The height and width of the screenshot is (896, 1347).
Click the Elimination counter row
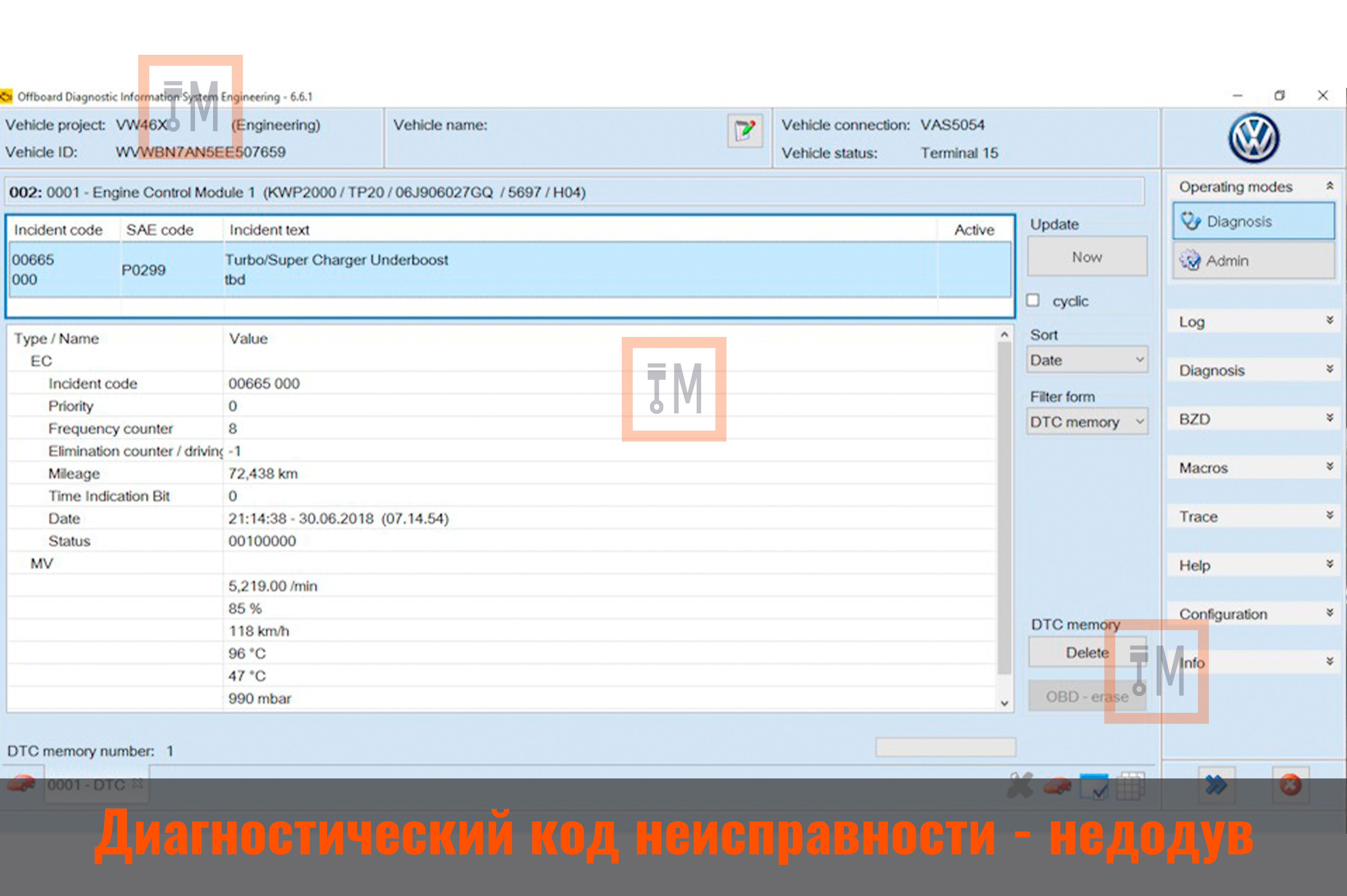(502, 452)
